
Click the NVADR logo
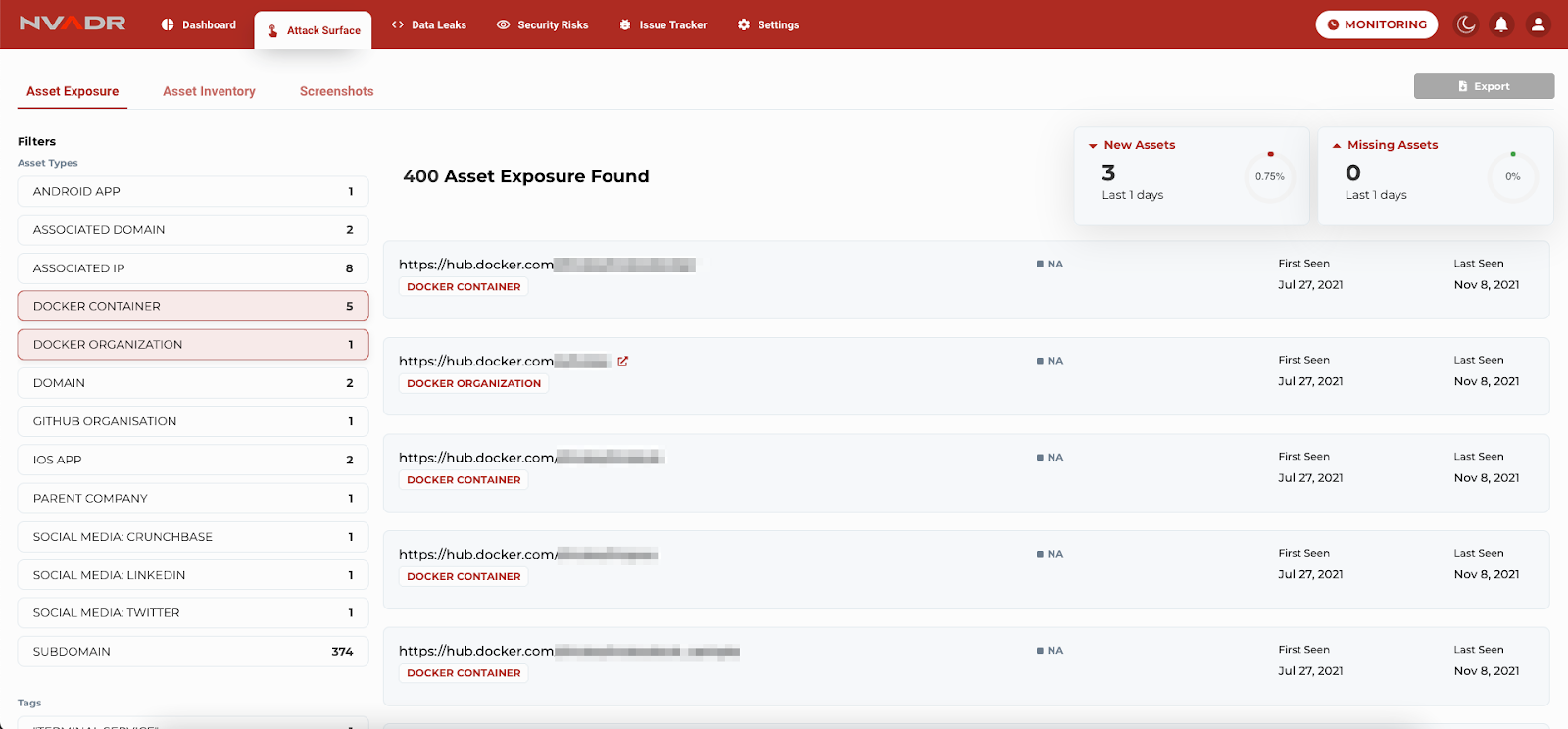[73, 24]
